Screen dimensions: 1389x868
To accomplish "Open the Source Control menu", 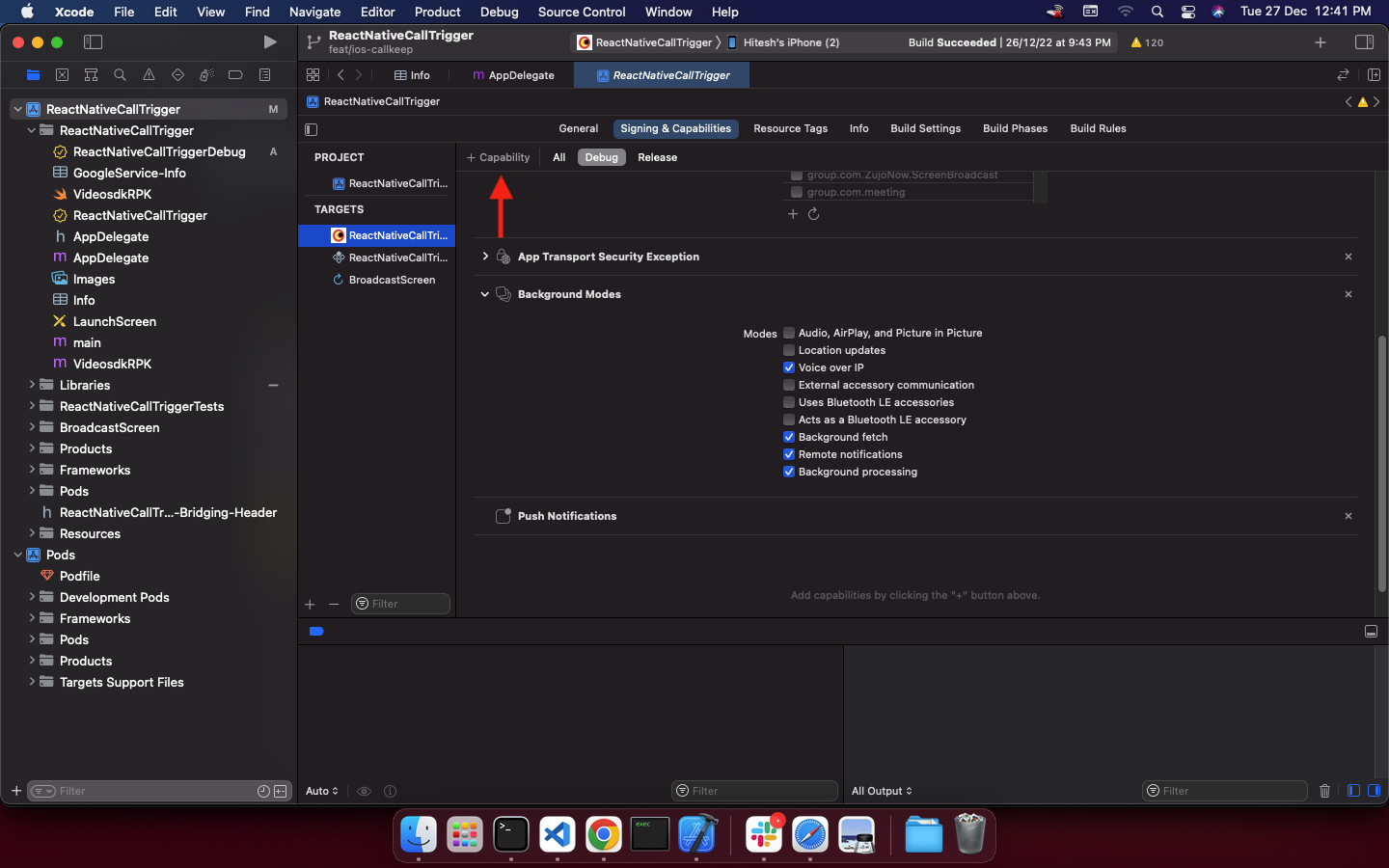I will (x=582, y=12).
